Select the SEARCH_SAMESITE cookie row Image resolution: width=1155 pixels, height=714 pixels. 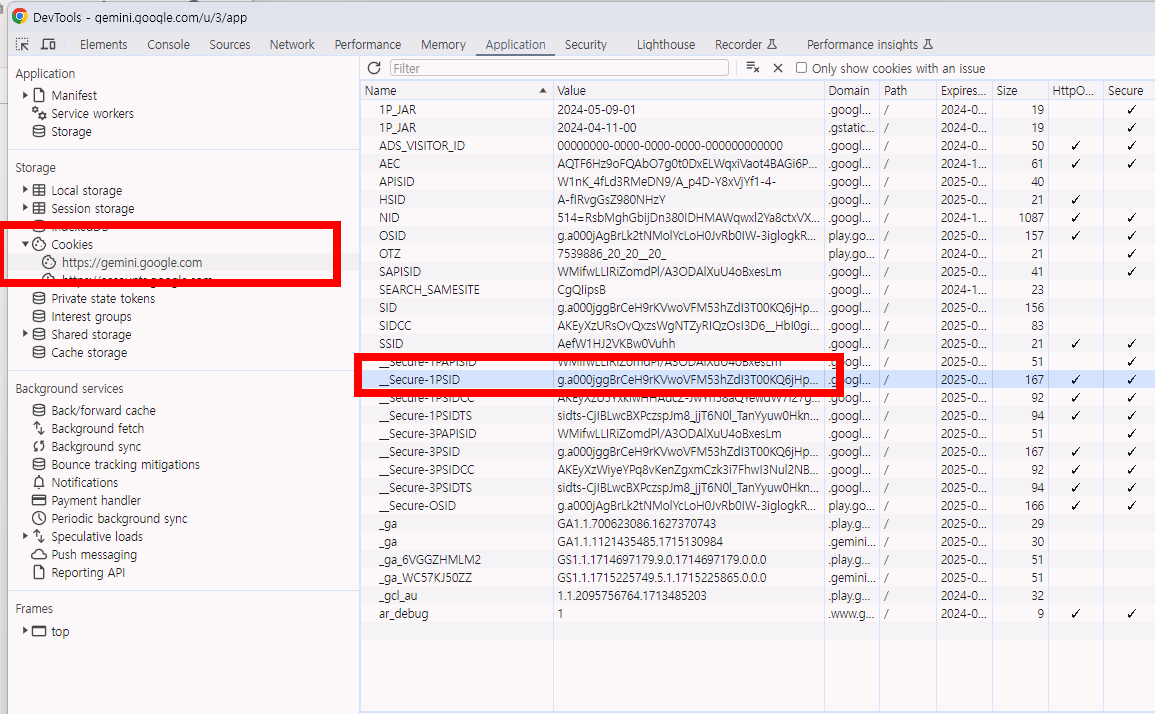757,290
